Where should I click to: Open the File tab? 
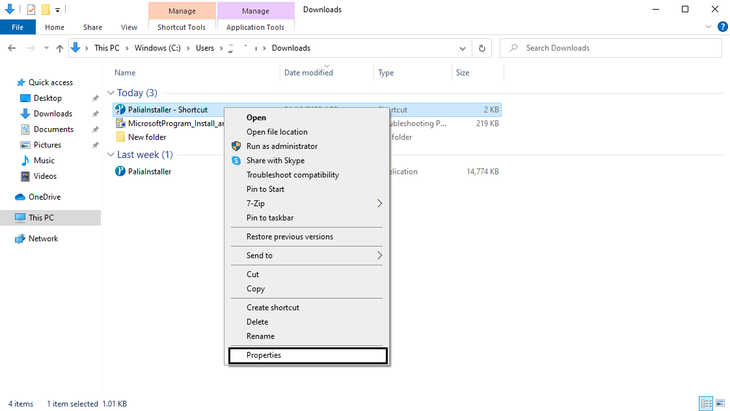[18, 27]
